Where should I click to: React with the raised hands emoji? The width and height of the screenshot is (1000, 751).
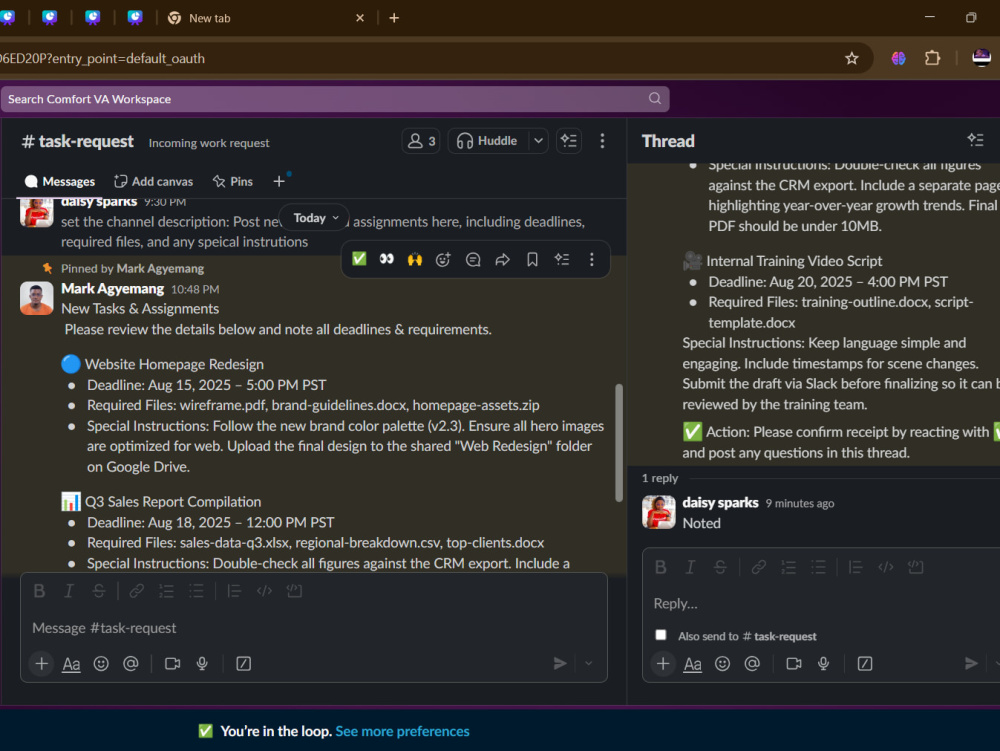[415, 259]
